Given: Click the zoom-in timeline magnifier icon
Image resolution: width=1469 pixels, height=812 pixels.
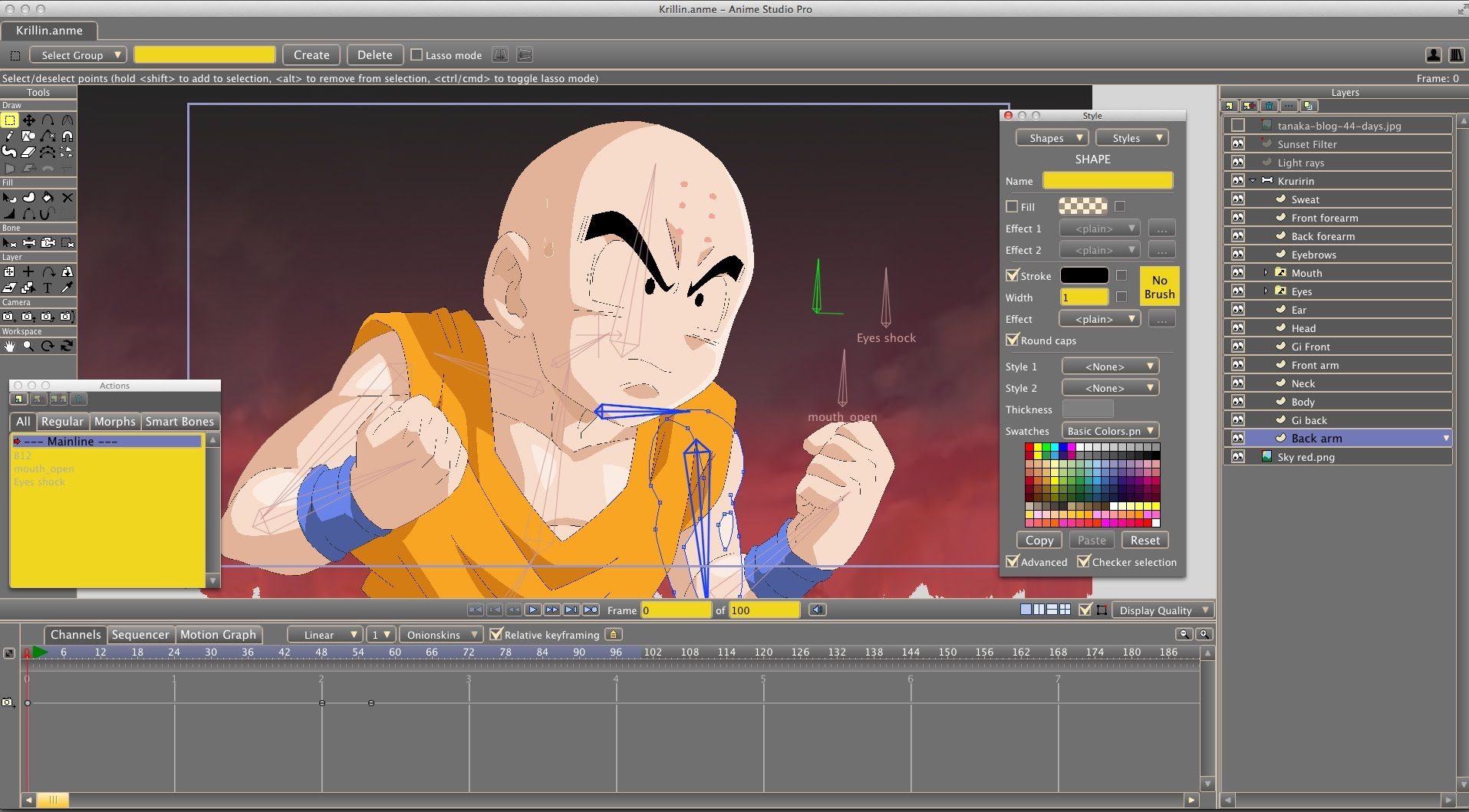Looking at the screenshot, I should click(x=1204, y=634).
